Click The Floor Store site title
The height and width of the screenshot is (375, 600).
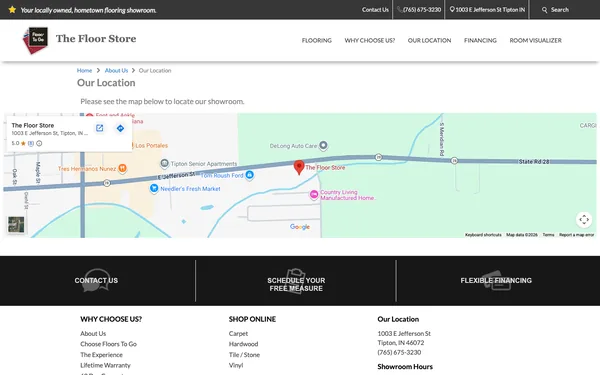96,39
